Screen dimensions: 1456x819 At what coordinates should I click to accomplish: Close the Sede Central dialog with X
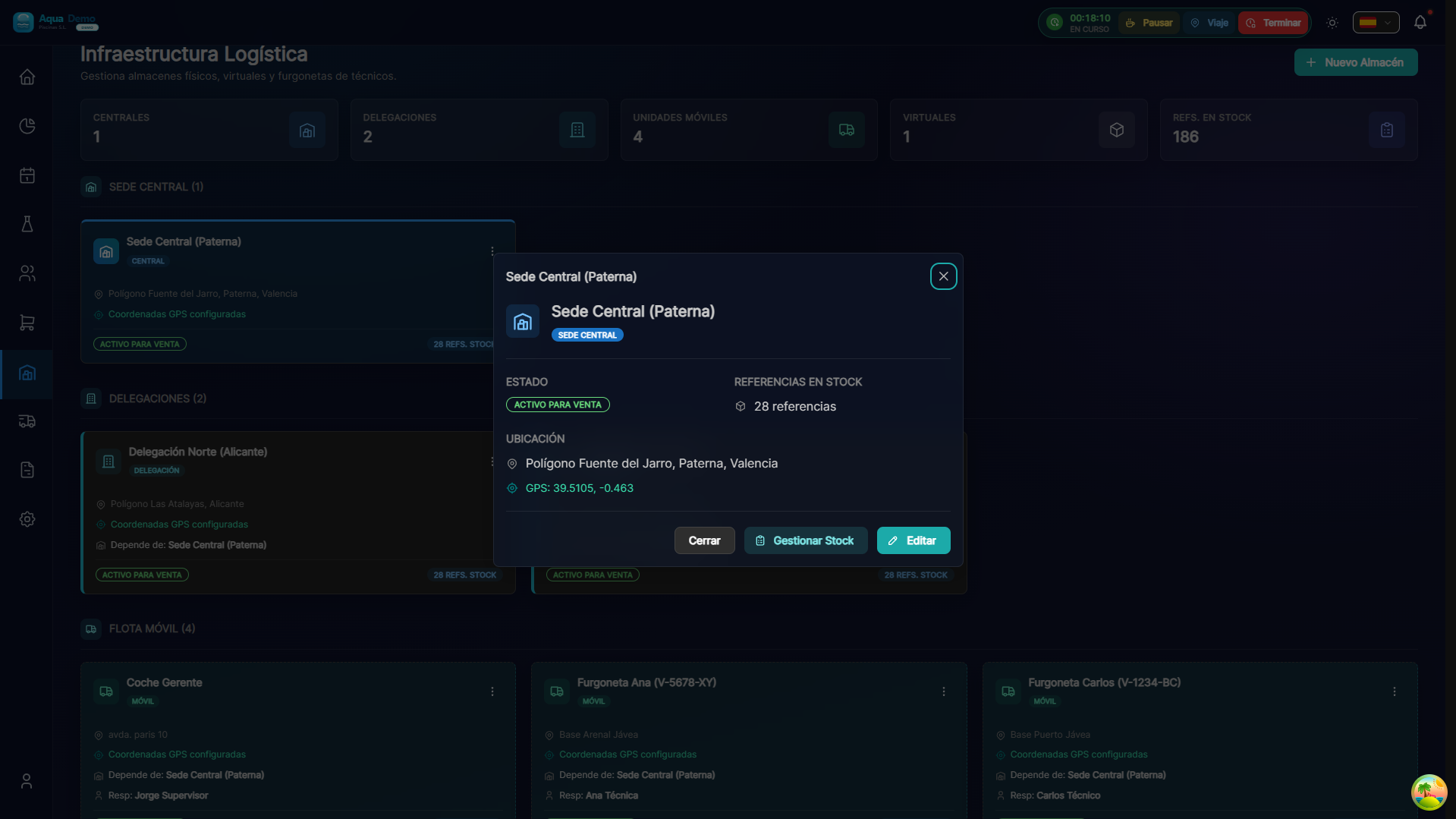[x=943, y=276]
